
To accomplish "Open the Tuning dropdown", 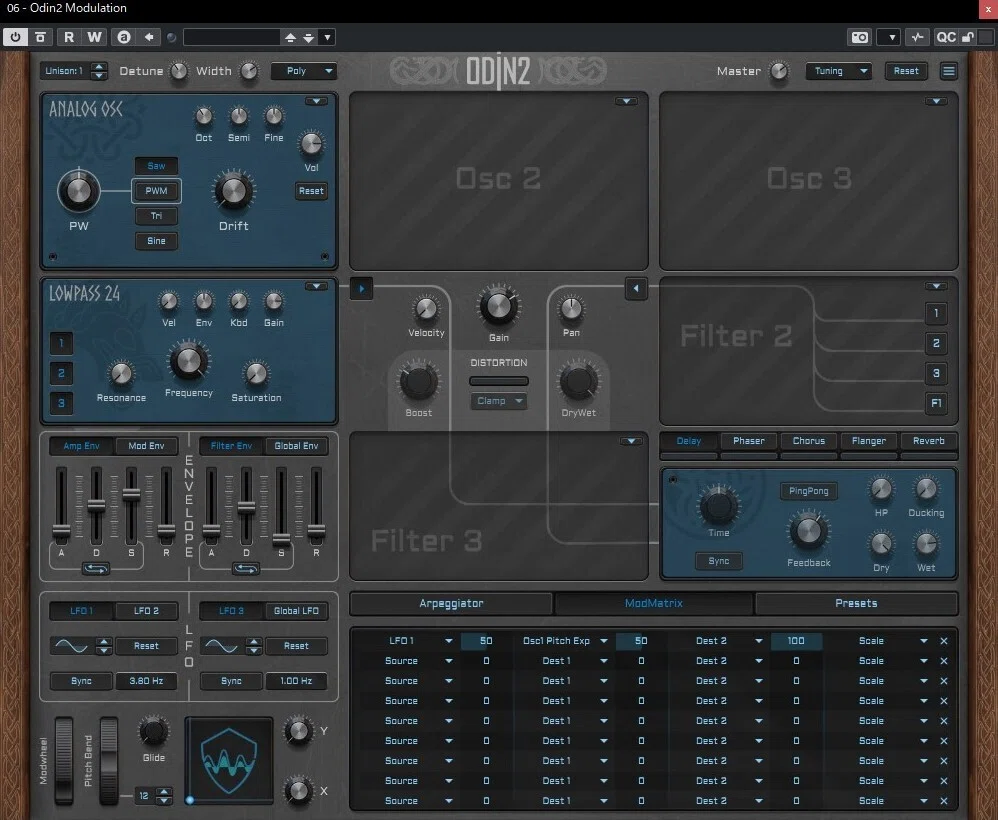I will point(838,71).
